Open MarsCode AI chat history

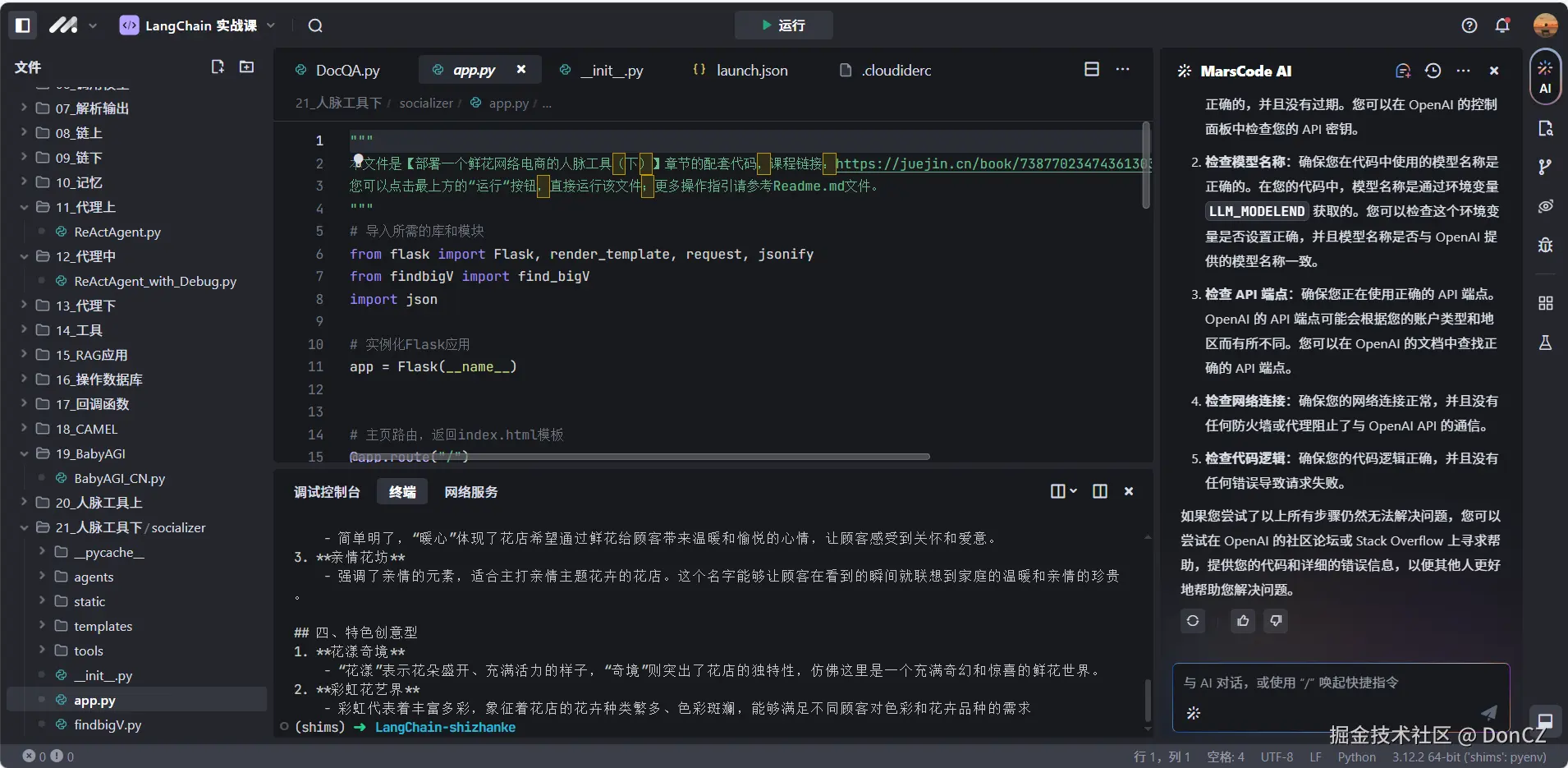[x=1433, y=71]
